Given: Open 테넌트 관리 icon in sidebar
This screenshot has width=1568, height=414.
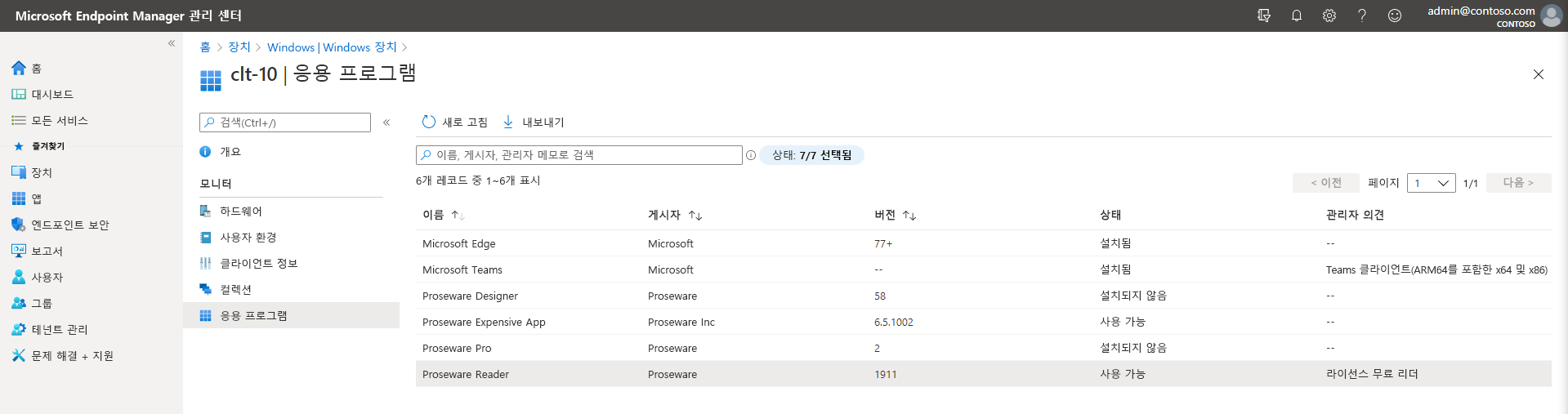Looking at the screenshot, I should (x=19, y=329).
